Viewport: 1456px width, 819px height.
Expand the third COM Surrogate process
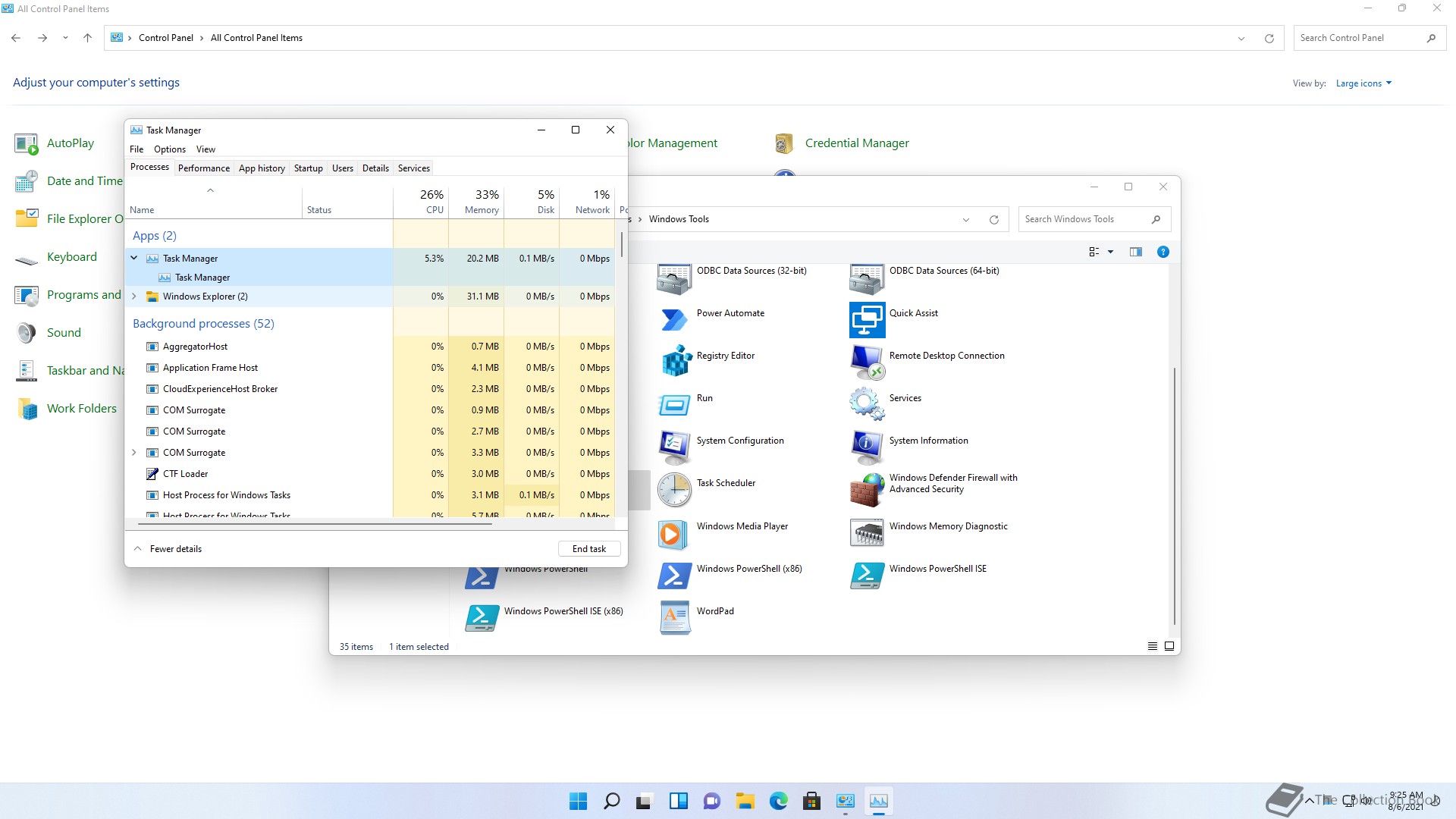(x=134, y=453)
